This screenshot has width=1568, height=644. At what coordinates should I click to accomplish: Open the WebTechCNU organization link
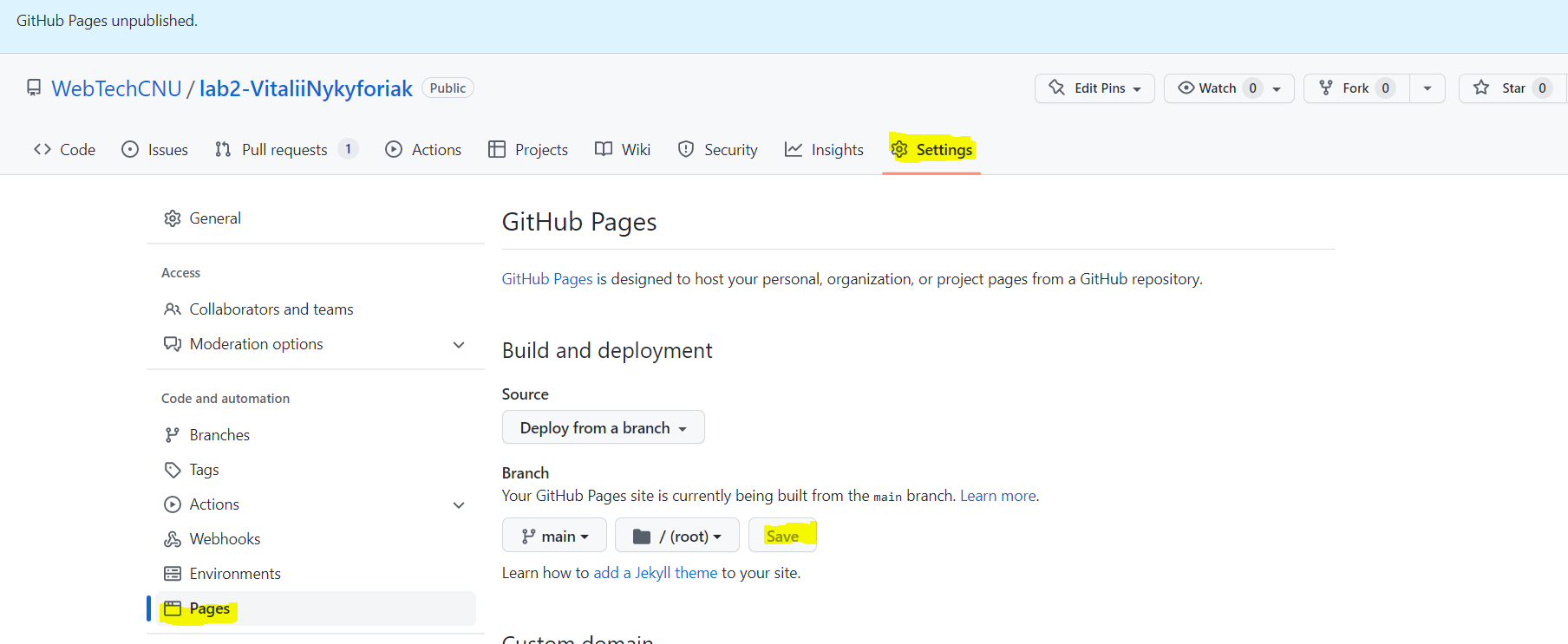(x=117, y=88)
